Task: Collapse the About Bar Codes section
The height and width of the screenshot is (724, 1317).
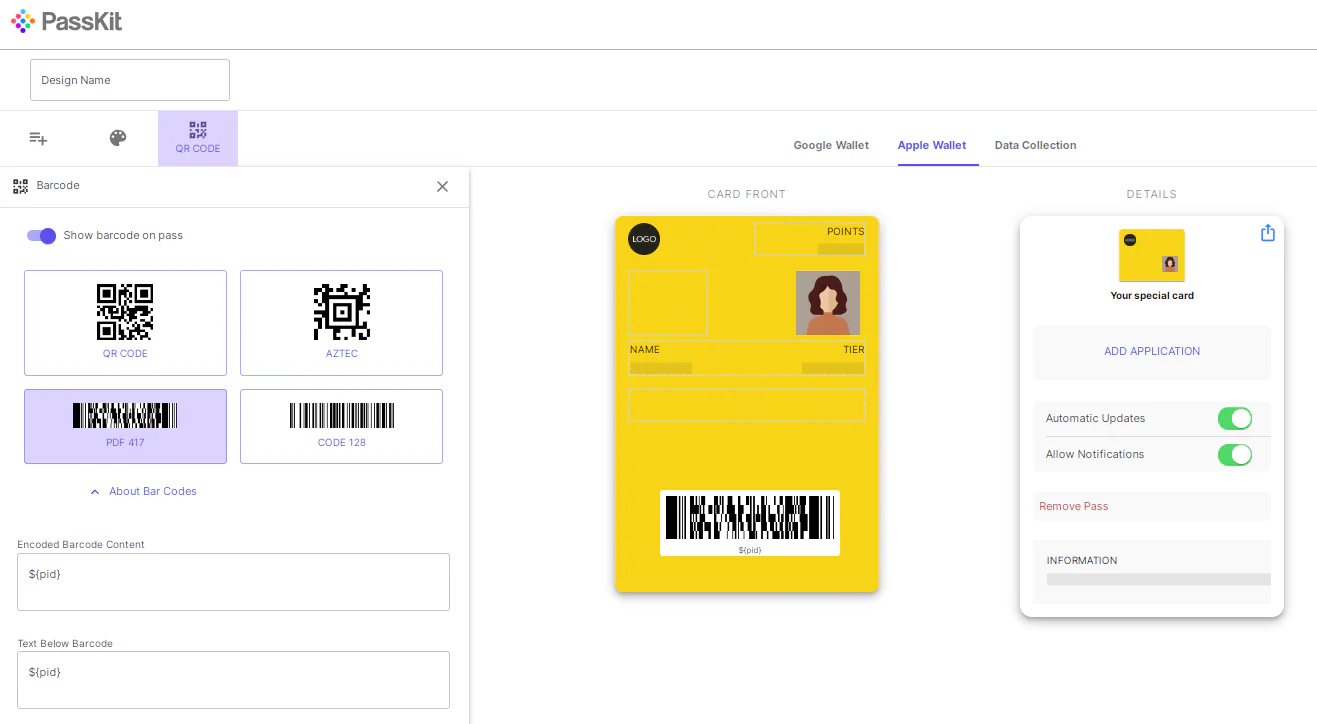Action: tap(143, 491)
